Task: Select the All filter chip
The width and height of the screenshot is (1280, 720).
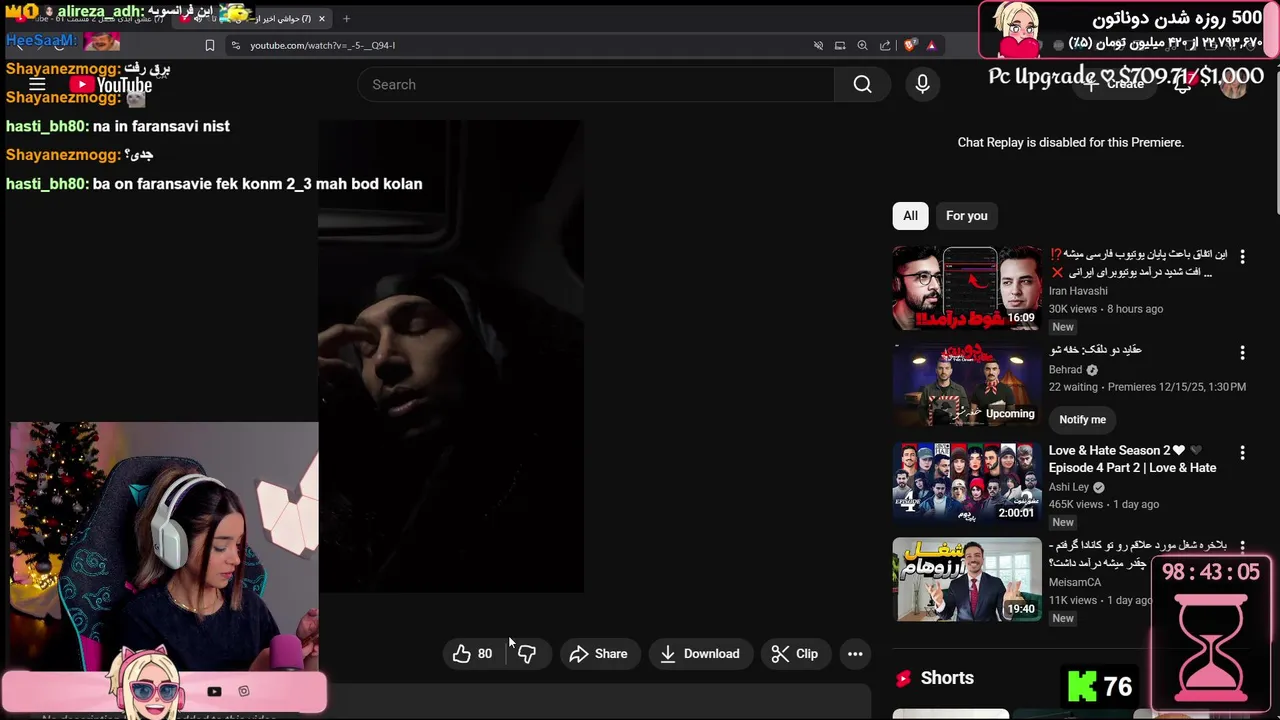Action: [910, 216]
